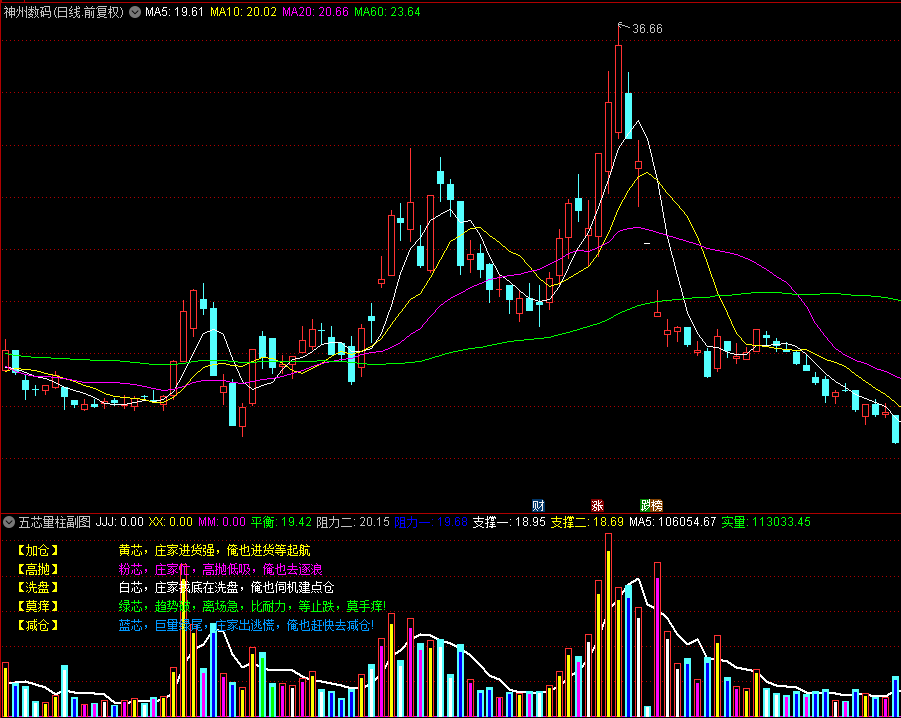Click the green MA60: 23.64 label

point(387,12)
